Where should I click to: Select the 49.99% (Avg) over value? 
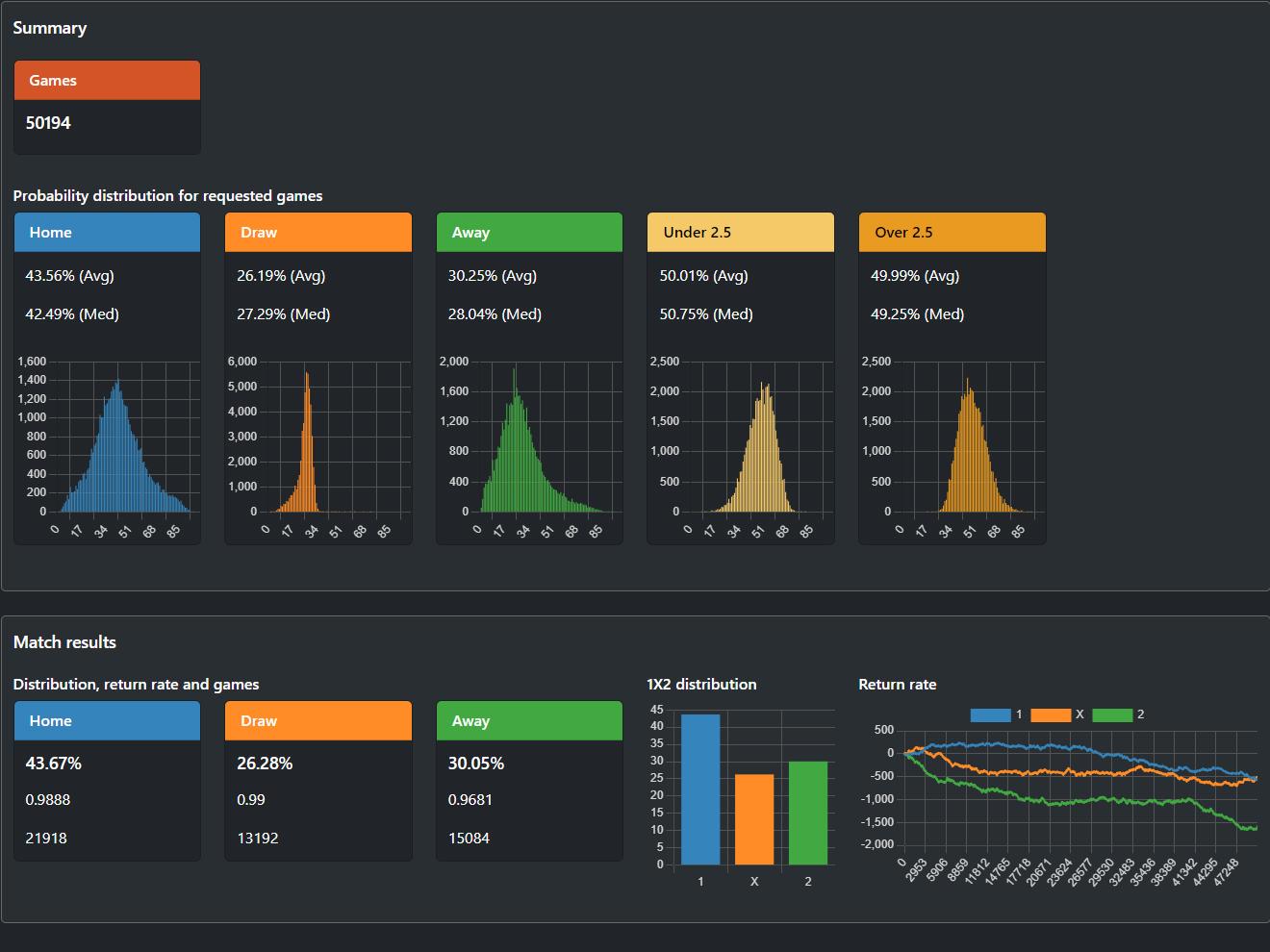click(915, 276)
